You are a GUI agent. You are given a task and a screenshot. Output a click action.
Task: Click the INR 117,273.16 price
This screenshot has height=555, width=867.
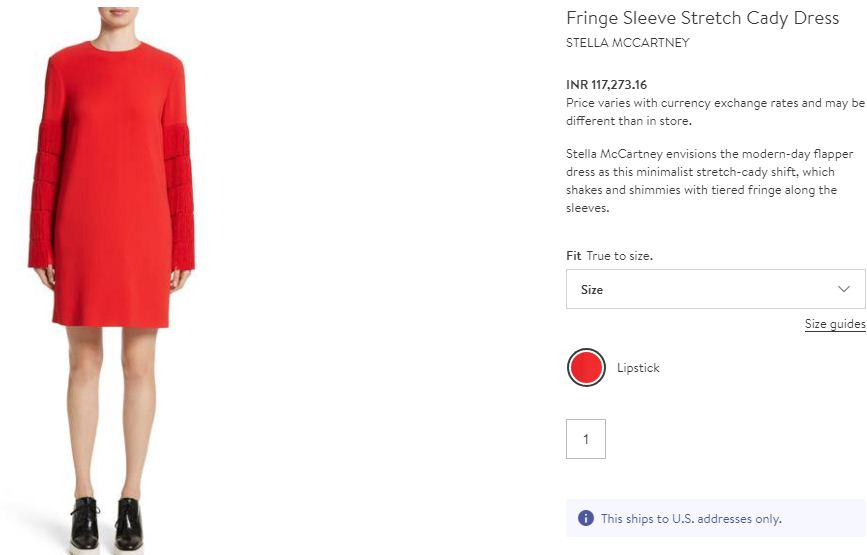point(606,85)
